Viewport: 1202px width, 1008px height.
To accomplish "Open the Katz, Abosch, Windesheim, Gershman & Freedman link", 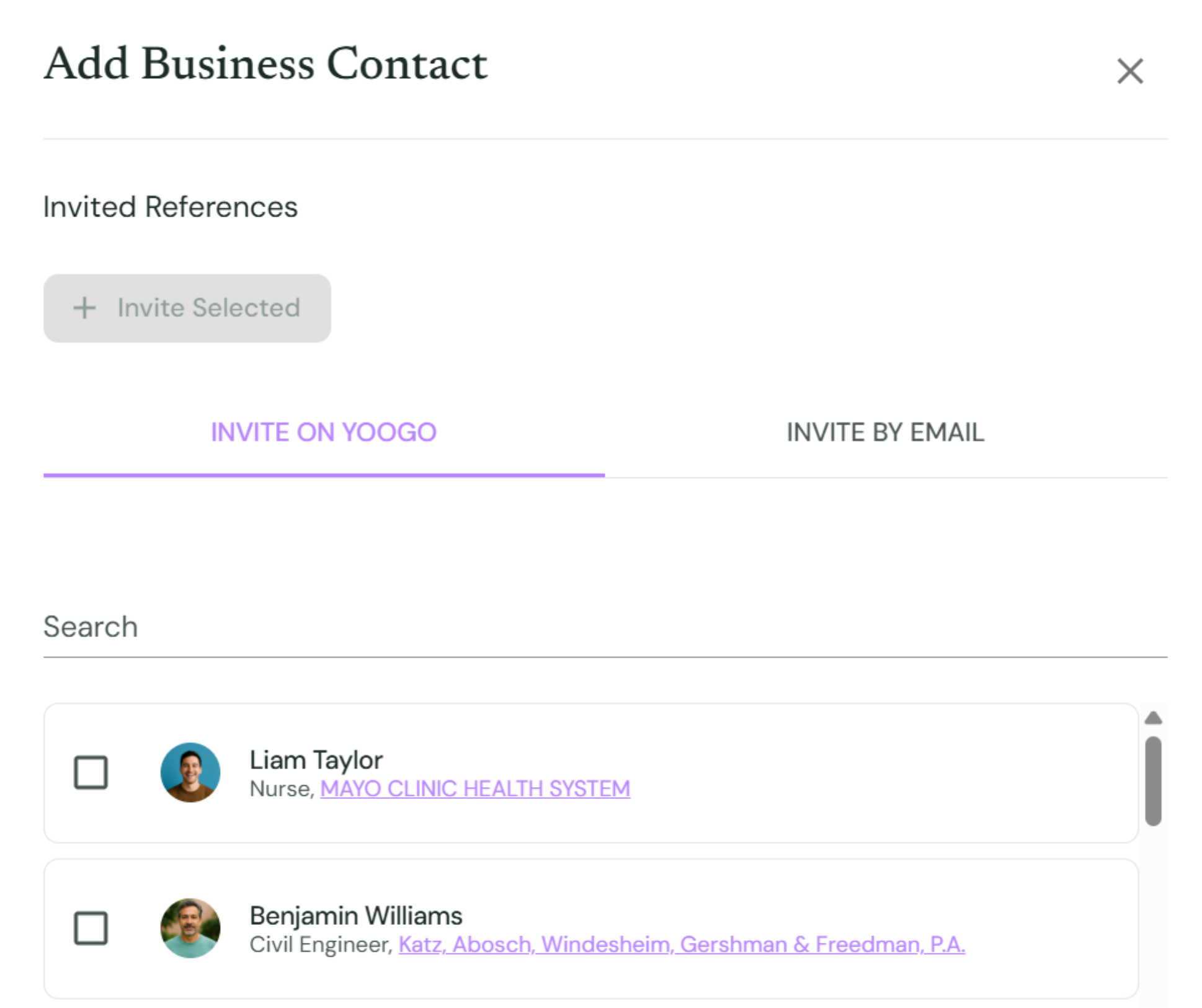I will click(682, 944).
